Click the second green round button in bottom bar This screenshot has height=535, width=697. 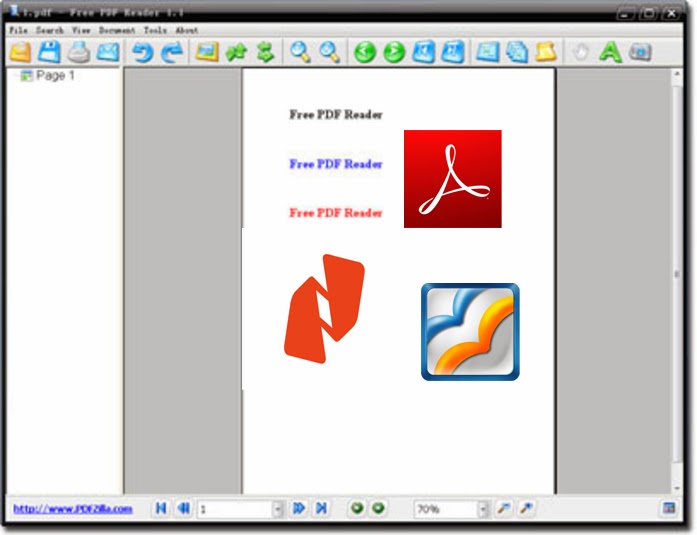point(378,508)
